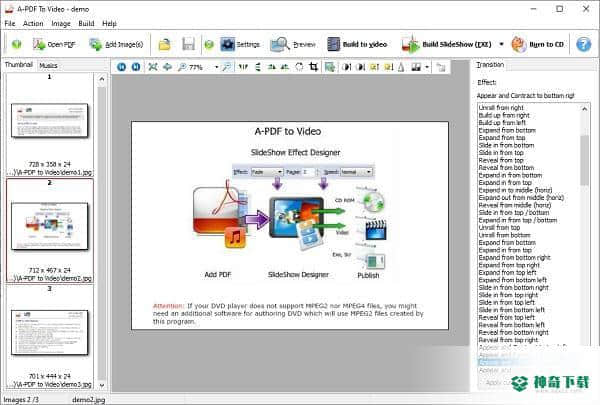Click the blue arrow icon beside fit icon
The height and width of the screenshot is (405, 600).
[x=167, y=67]
